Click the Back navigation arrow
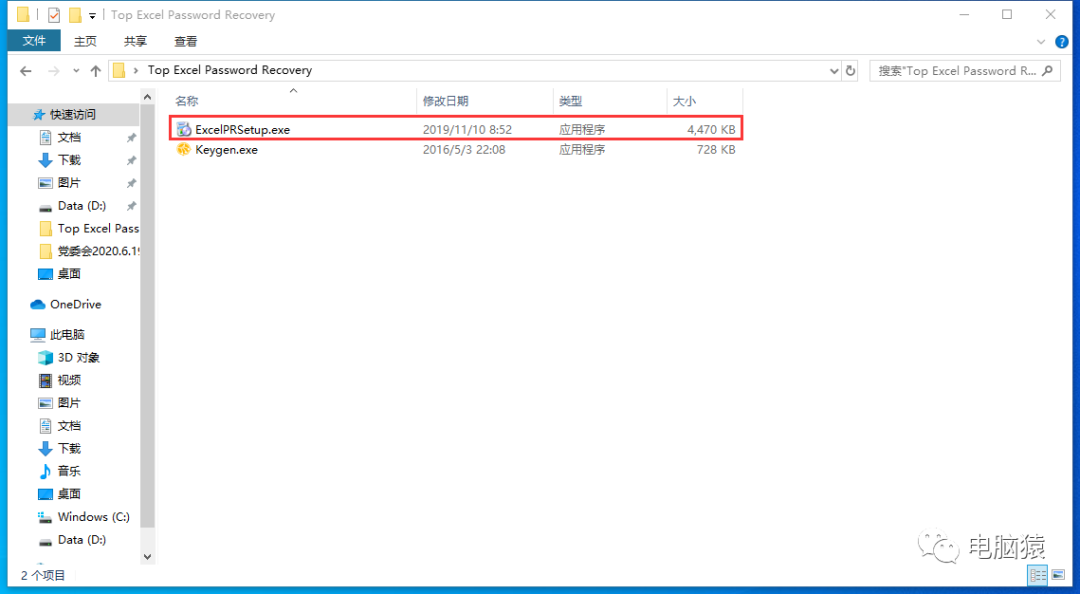The image size is (1080, 594). tap(26, 70)
